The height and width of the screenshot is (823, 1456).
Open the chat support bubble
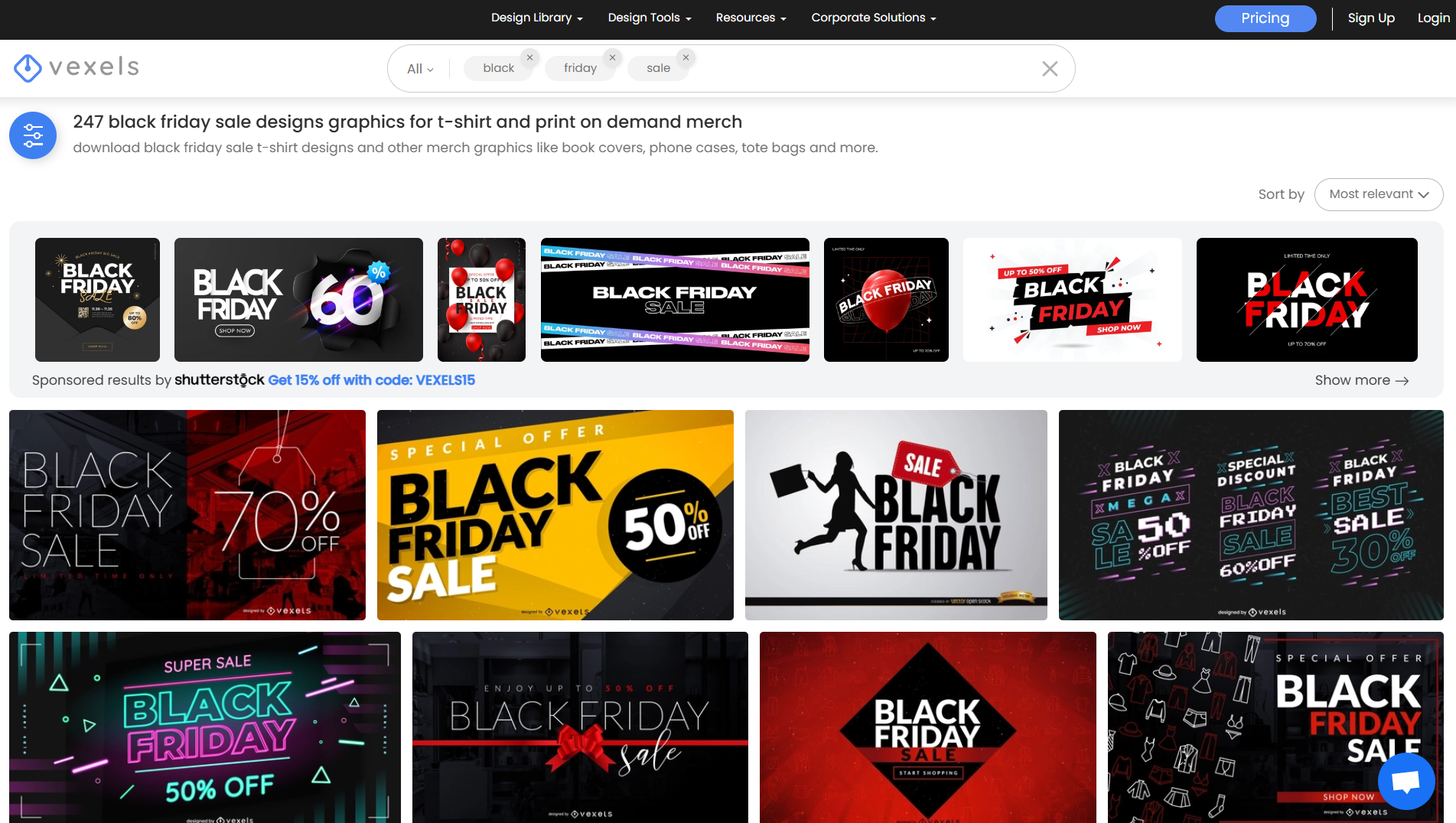(x=1406, y=781)
